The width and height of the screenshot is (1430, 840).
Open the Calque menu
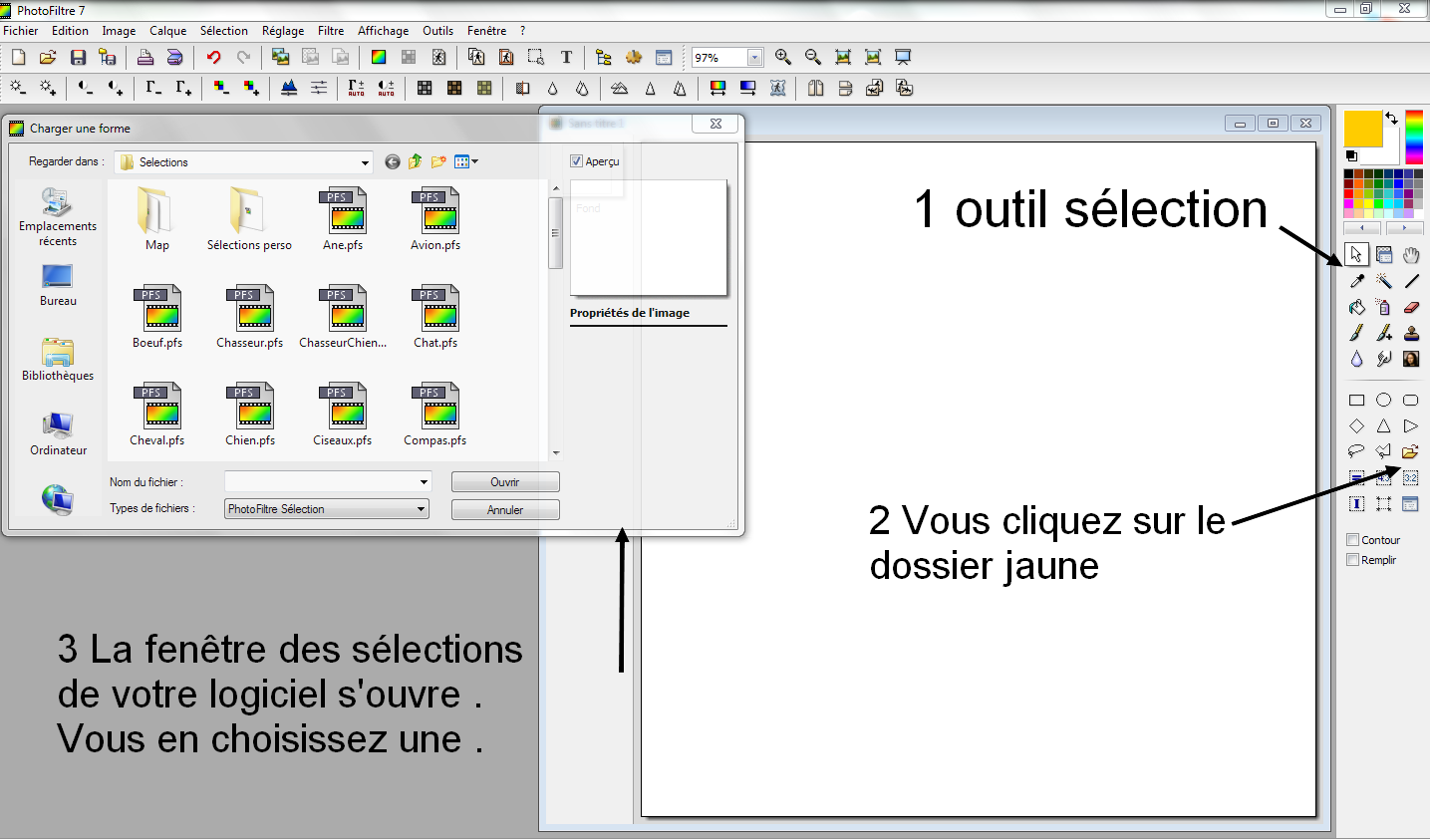(x=168, y=31)
